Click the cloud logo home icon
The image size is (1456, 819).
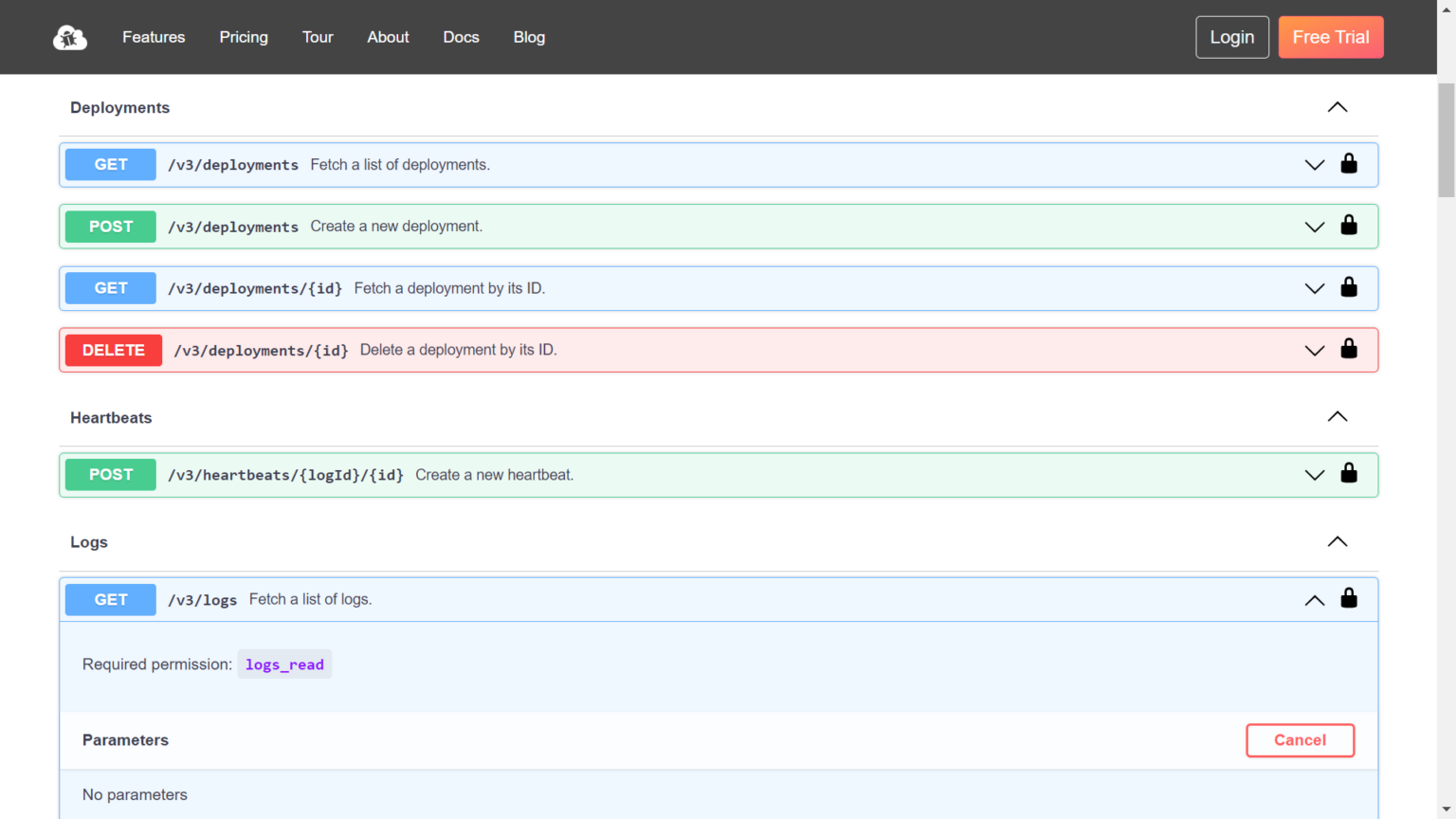click(70, 38)
